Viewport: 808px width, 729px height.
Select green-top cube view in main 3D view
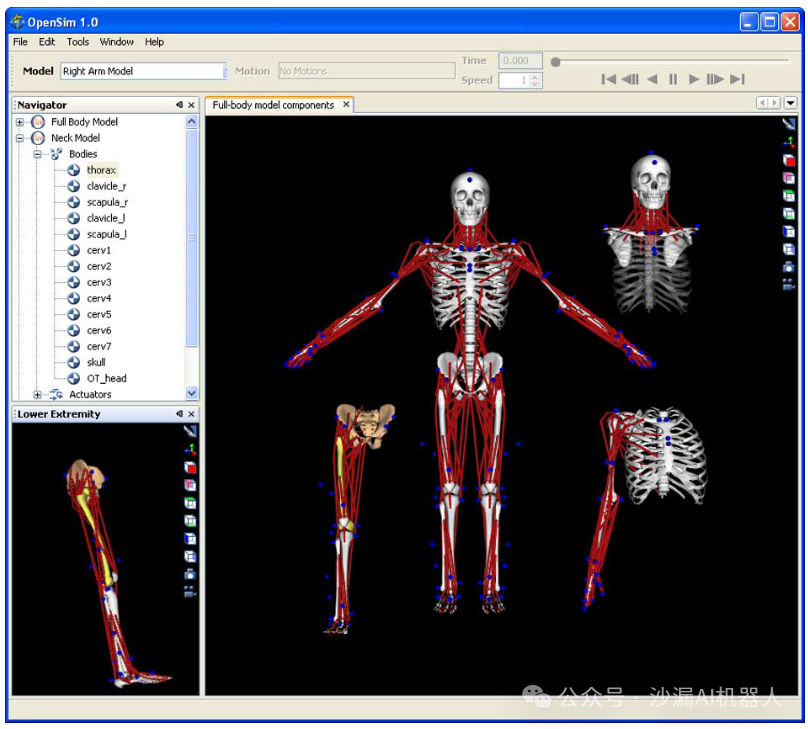coord(788,195)
